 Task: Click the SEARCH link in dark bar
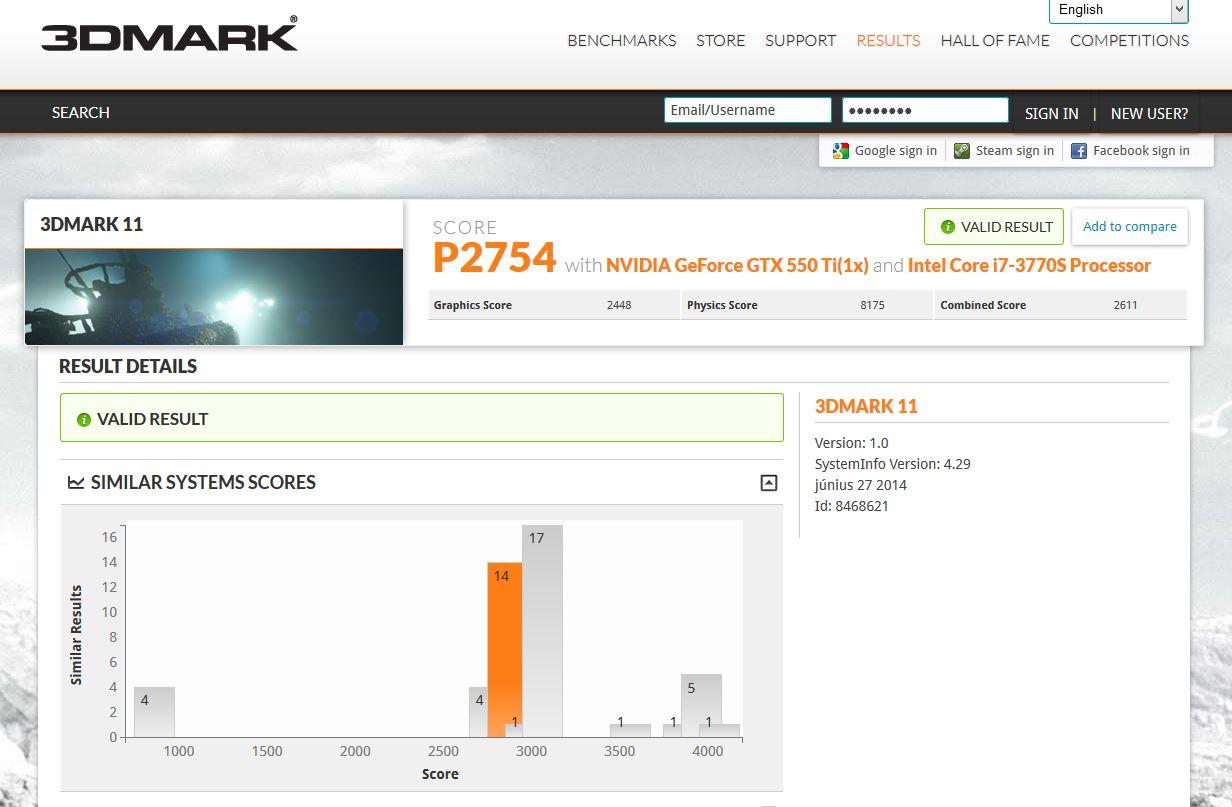pyautogui.click(x=81, y=113)
